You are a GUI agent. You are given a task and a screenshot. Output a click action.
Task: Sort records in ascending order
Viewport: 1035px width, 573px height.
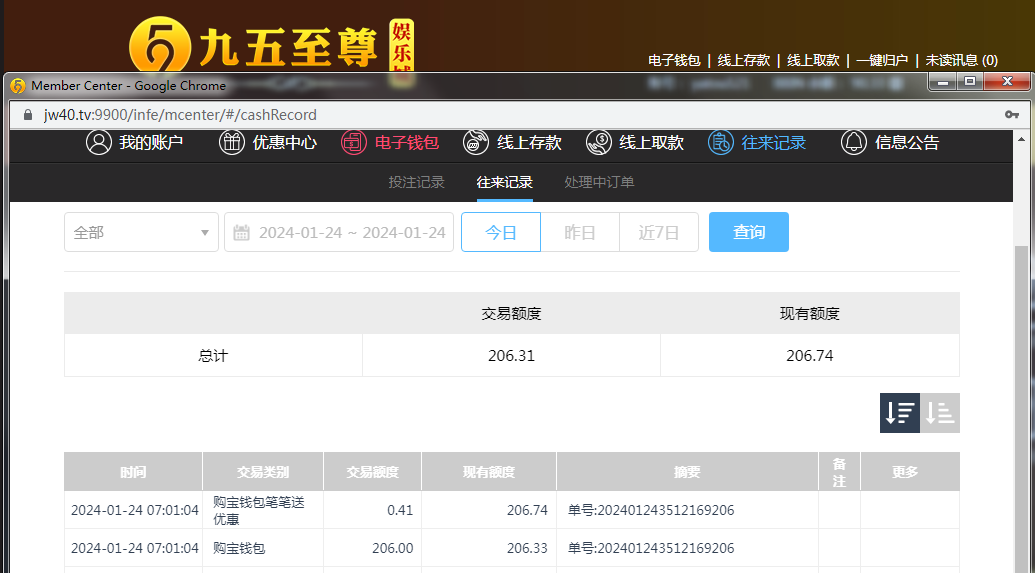(940, 413)
